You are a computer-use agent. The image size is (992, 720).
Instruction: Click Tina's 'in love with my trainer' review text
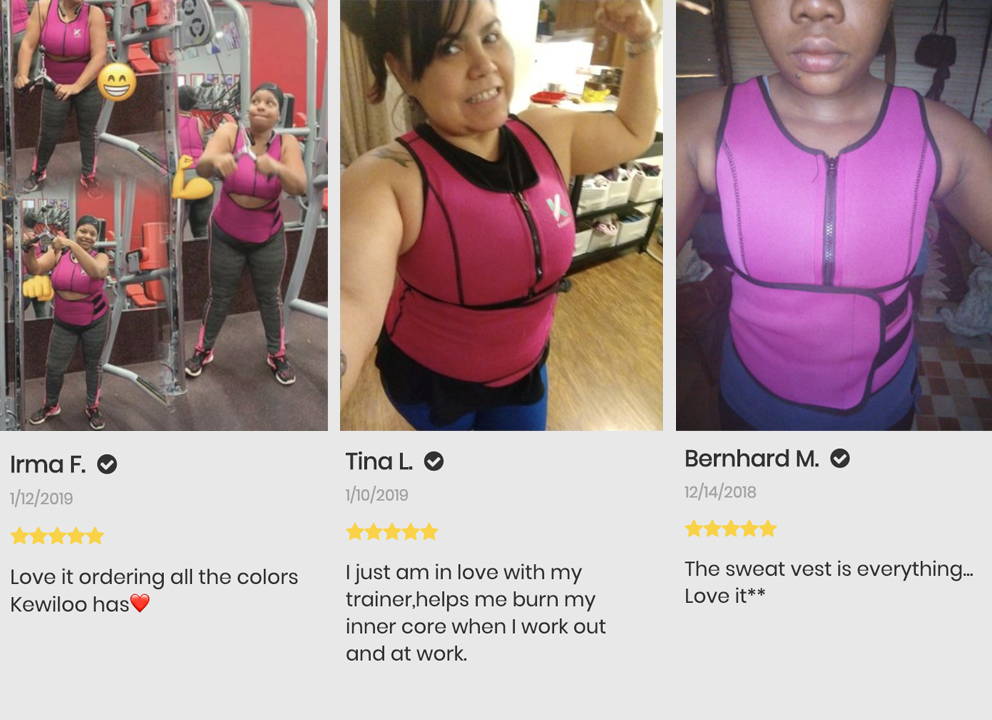(x=476, y=612)
